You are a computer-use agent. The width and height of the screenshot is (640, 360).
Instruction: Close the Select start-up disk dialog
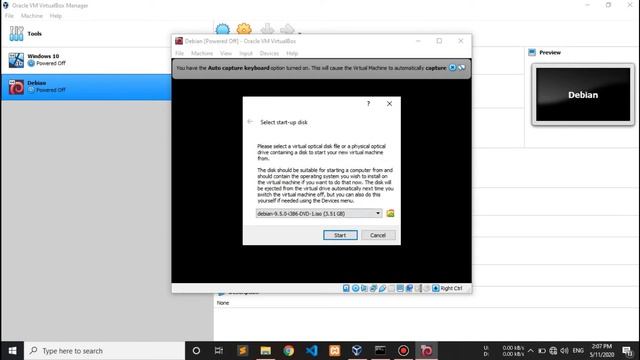[389, 104]
